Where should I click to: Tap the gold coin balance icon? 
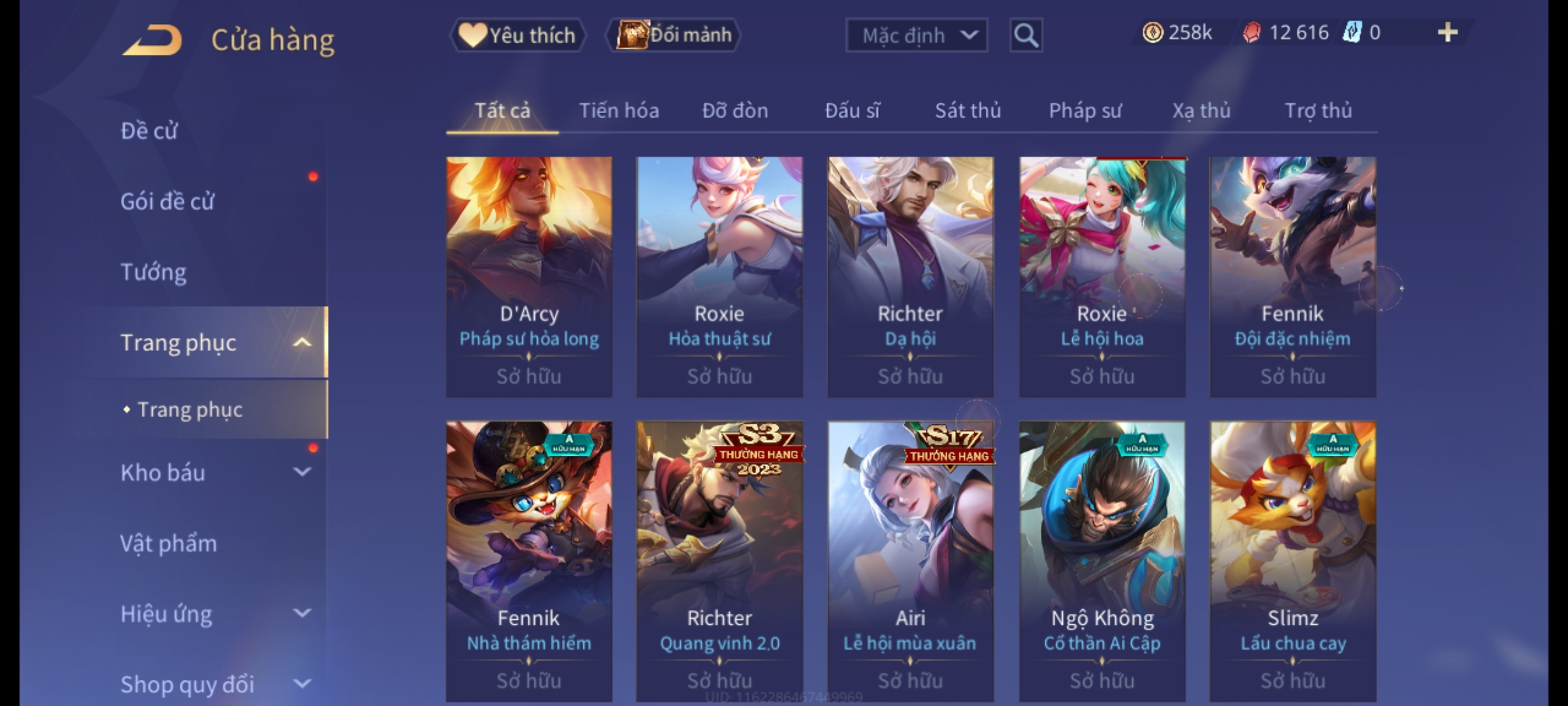(x=1152, y=33)
